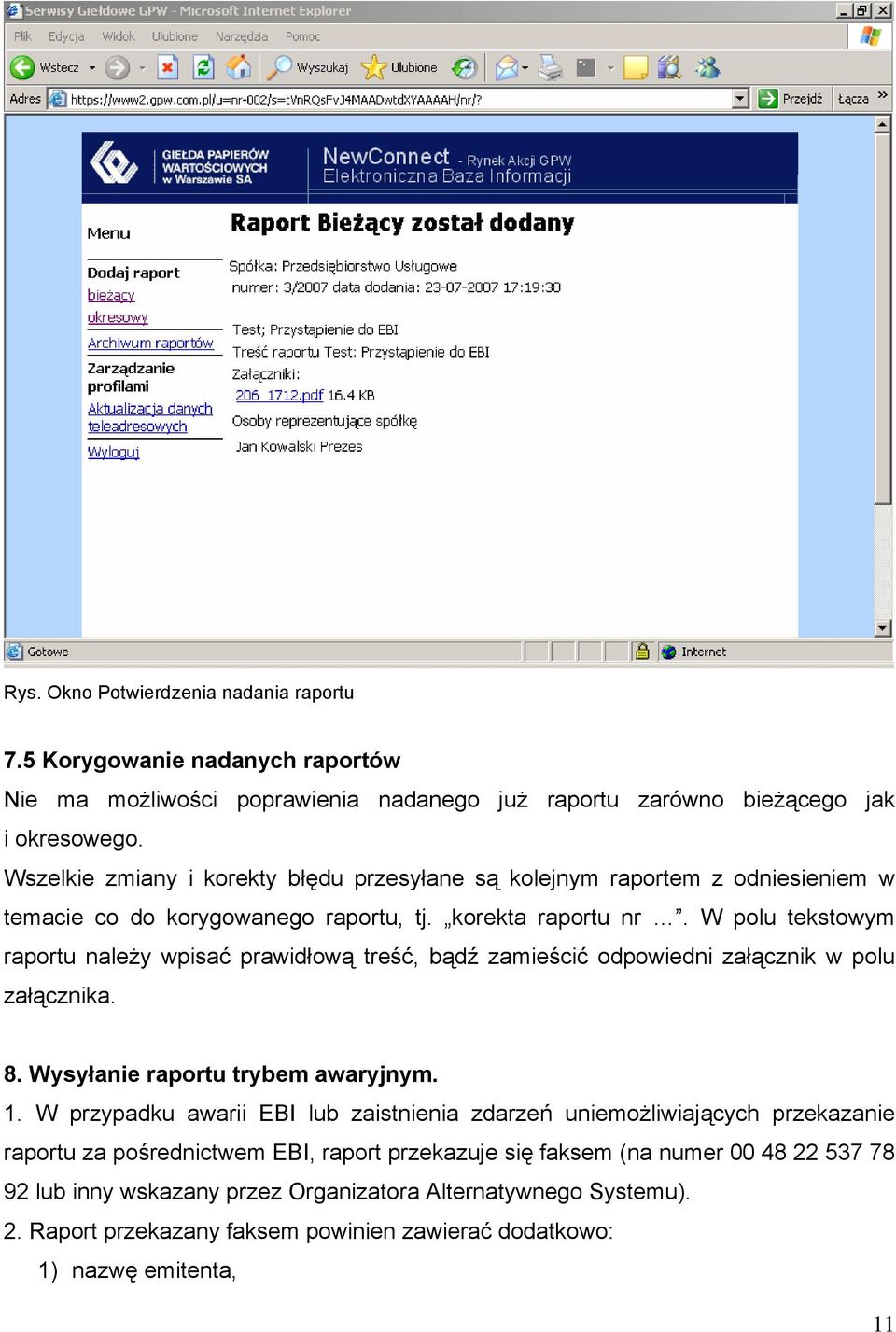
Task: Open attachment 206_1712.pdf
Action: point(279,395)
